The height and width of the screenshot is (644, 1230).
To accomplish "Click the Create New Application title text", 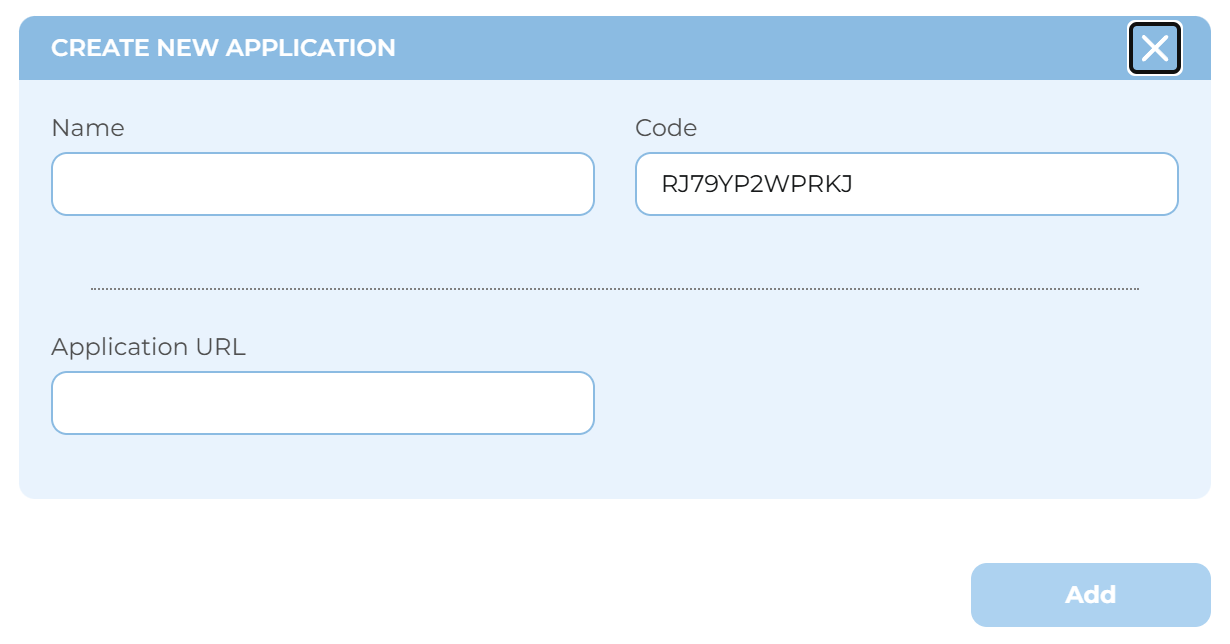I will click(223, 48).
